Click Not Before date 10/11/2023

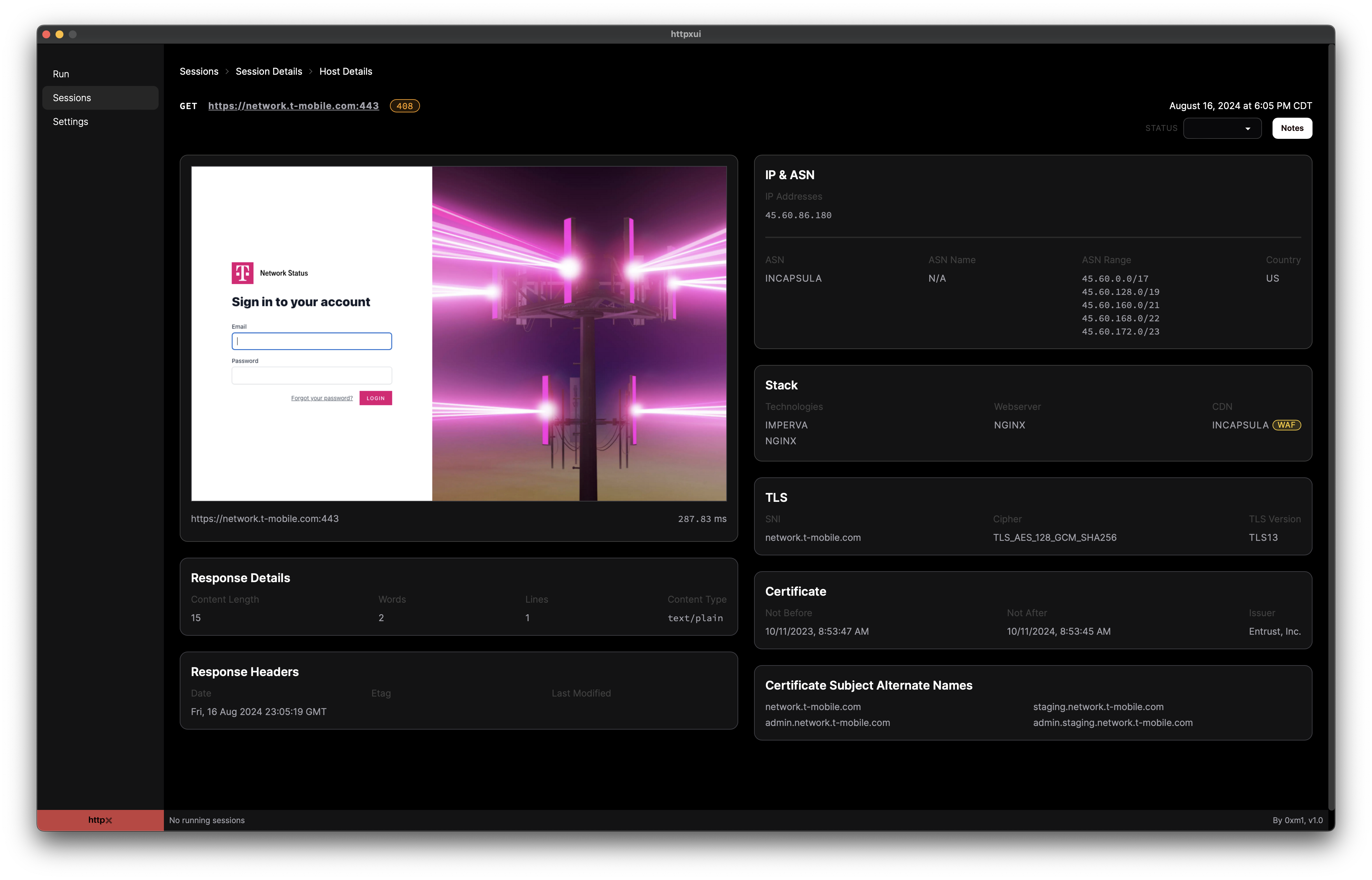pyautogui.click(x=817, y=631)
